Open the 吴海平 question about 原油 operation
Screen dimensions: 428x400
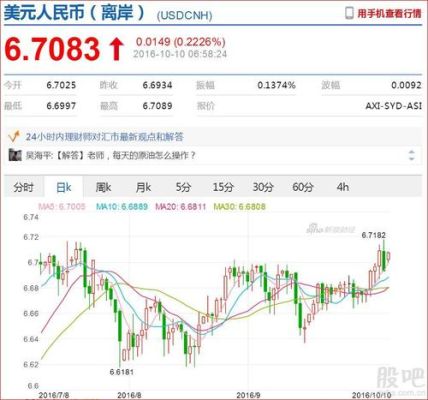point(111,155)
